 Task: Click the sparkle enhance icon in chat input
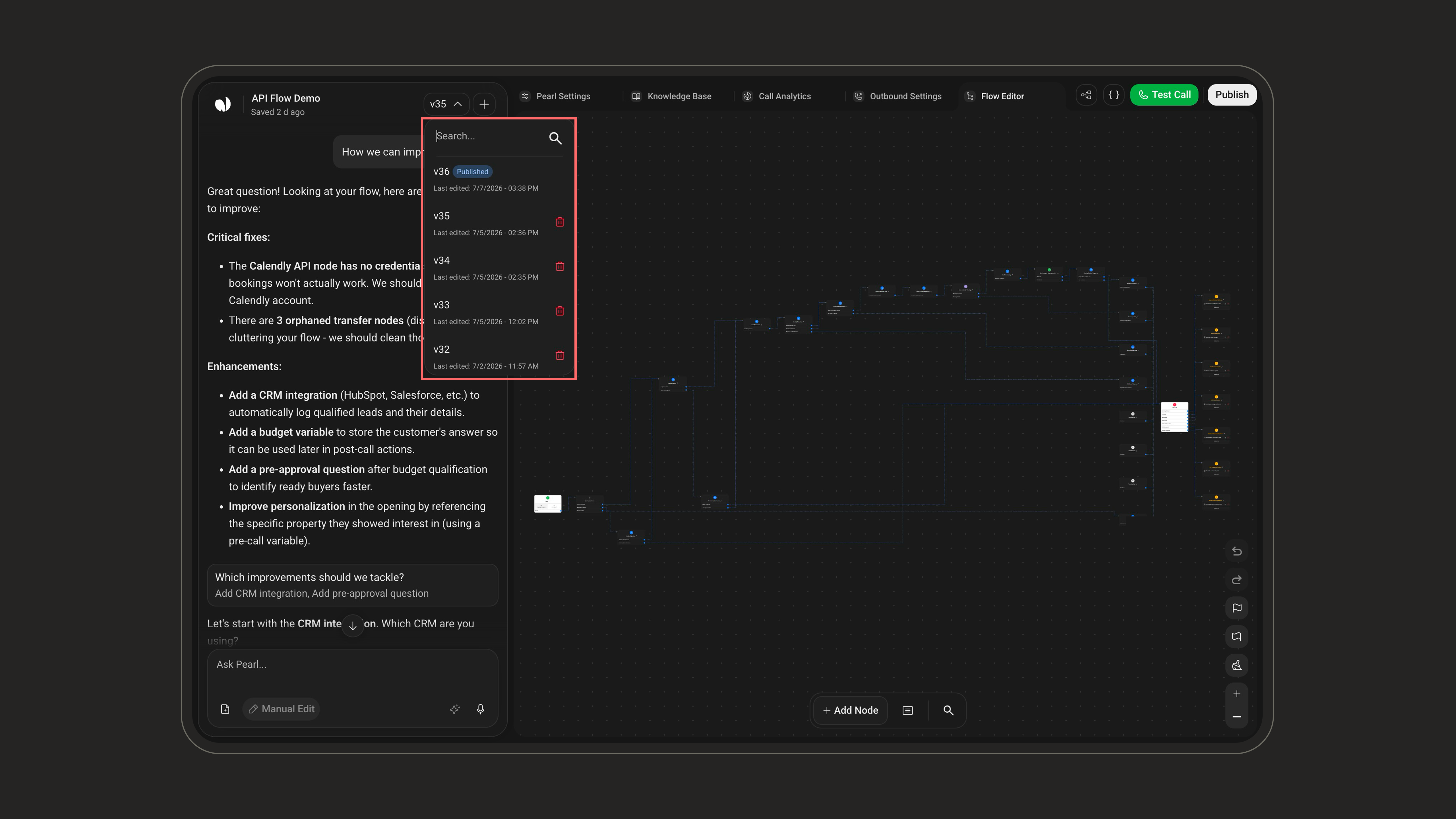pyautogui.click(x=454, y=709)
